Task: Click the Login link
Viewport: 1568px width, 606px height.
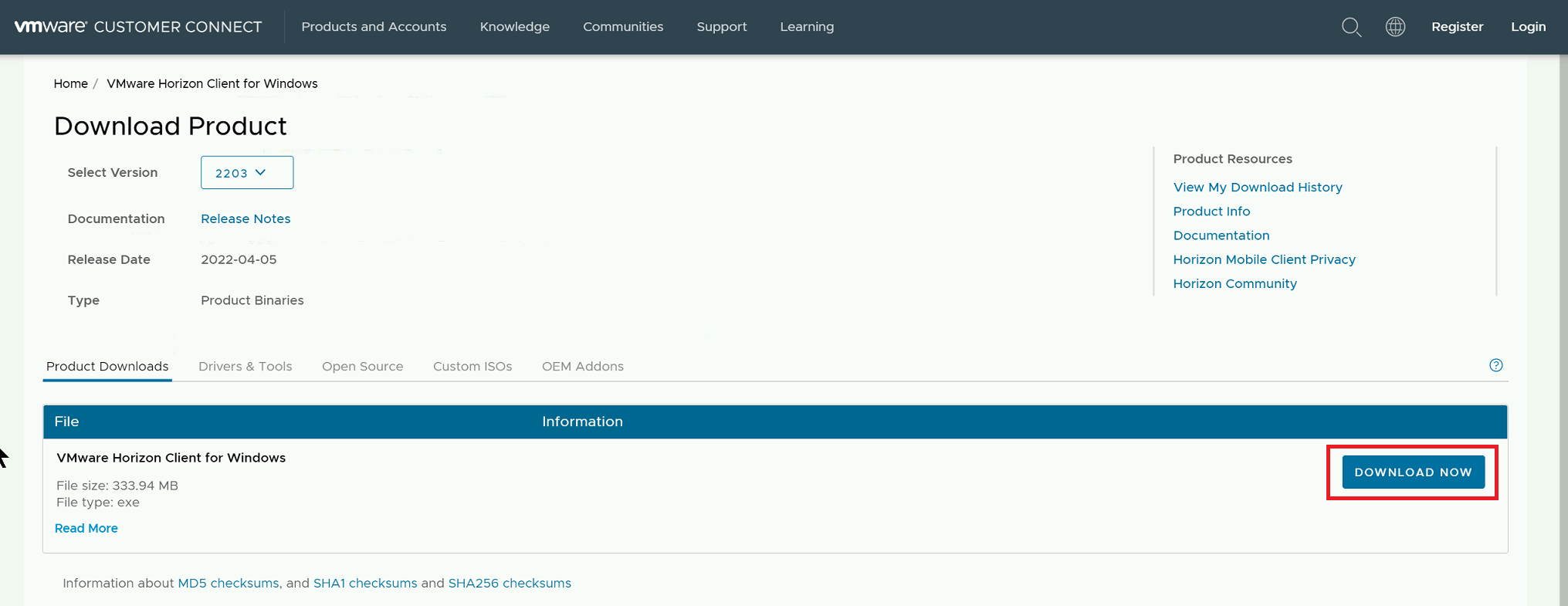Action: [x=1528, y=26]
